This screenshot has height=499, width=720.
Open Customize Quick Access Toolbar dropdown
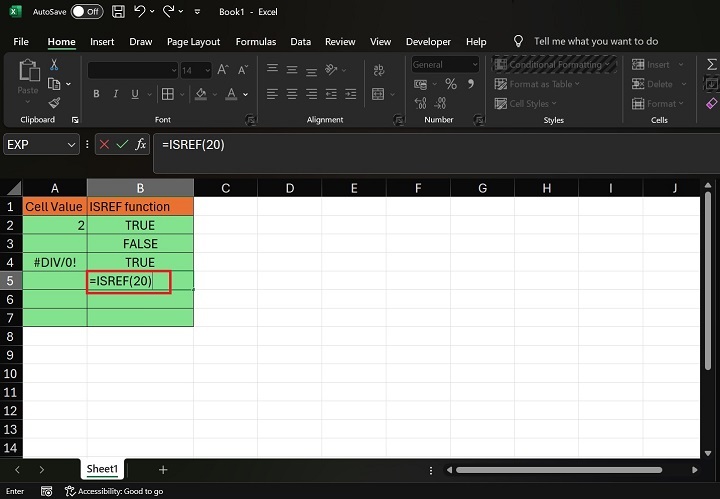coord(197,12)
